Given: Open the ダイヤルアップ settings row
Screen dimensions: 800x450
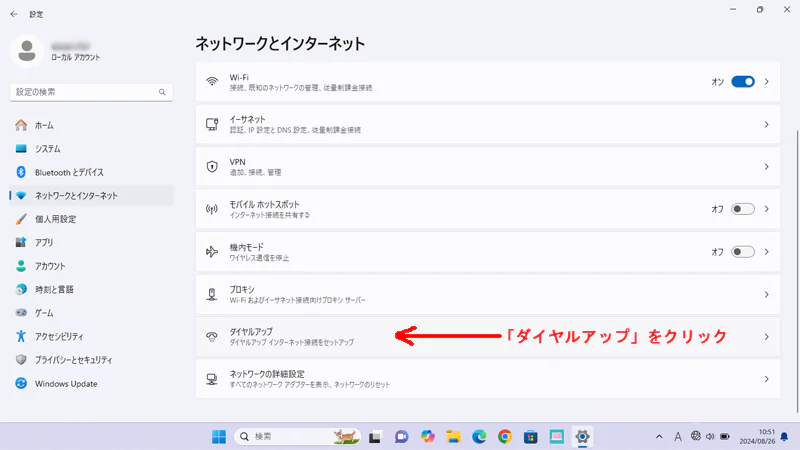Looking at the screenshot, I should point(488,337).
